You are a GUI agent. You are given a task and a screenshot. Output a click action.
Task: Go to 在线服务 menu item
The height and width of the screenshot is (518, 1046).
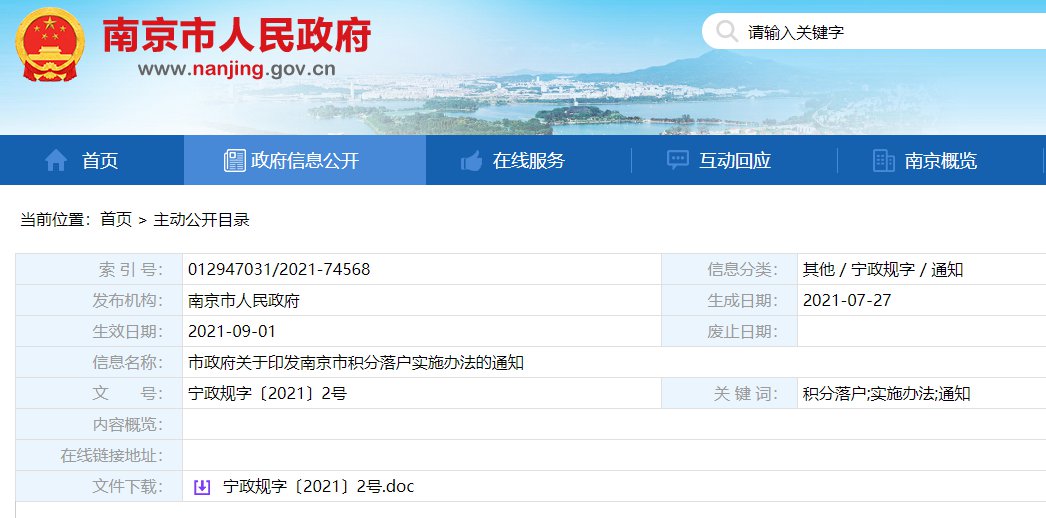(x=528, y=160)
